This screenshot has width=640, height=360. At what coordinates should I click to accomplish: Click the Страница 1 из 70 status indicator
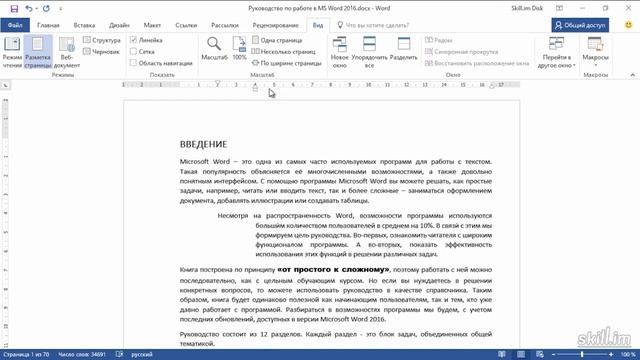click(x=26, y=355)
